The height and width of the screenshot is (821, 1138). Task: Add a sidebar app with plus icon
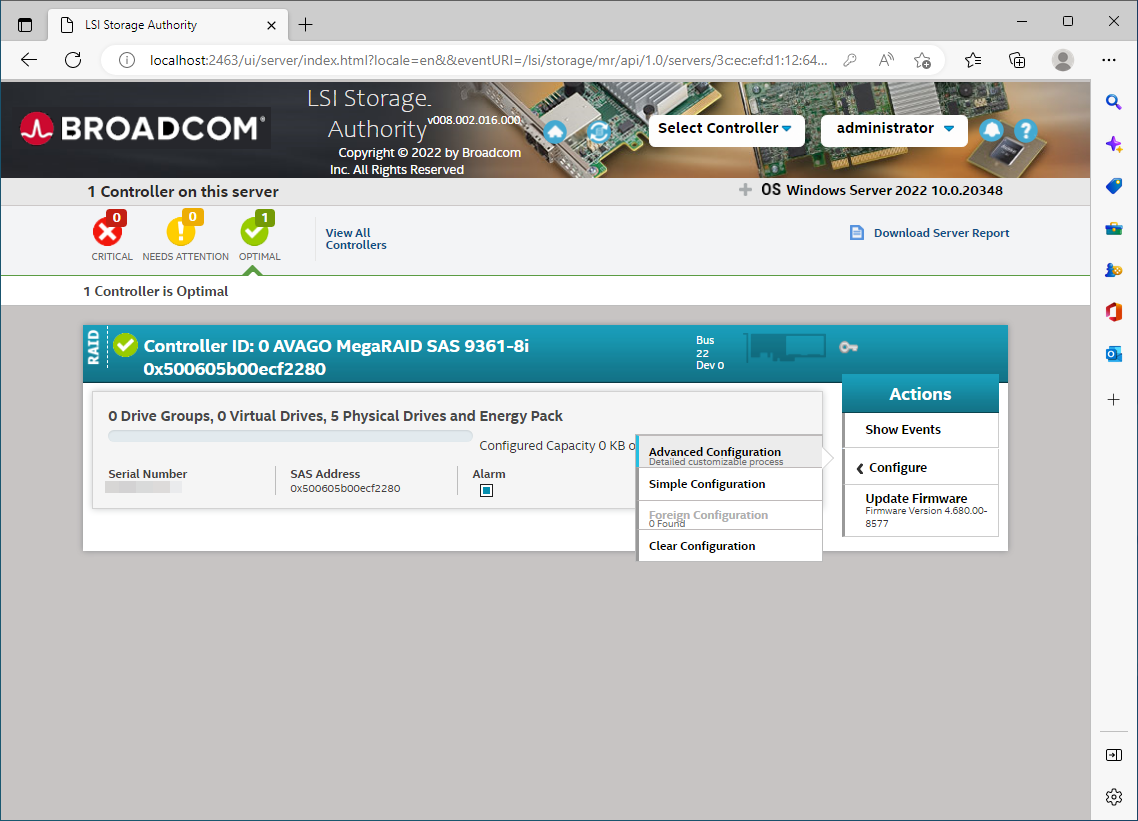[x=1113, y=400]
